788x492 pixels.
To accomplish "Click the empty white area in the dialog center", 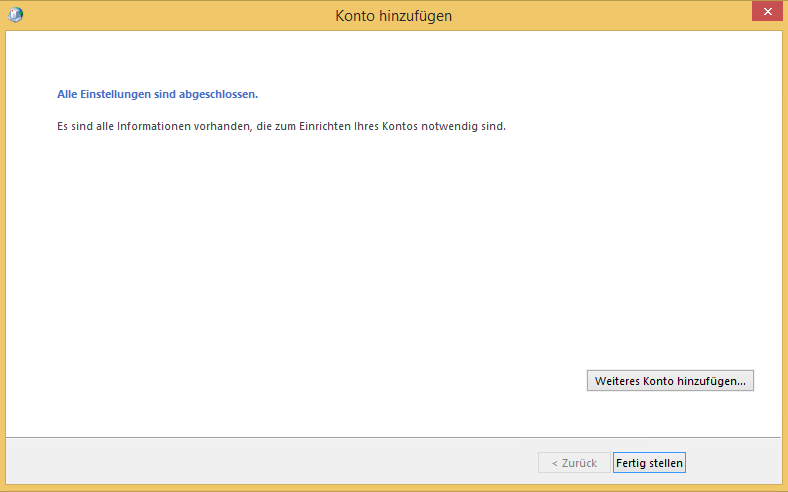I will 394,260.
